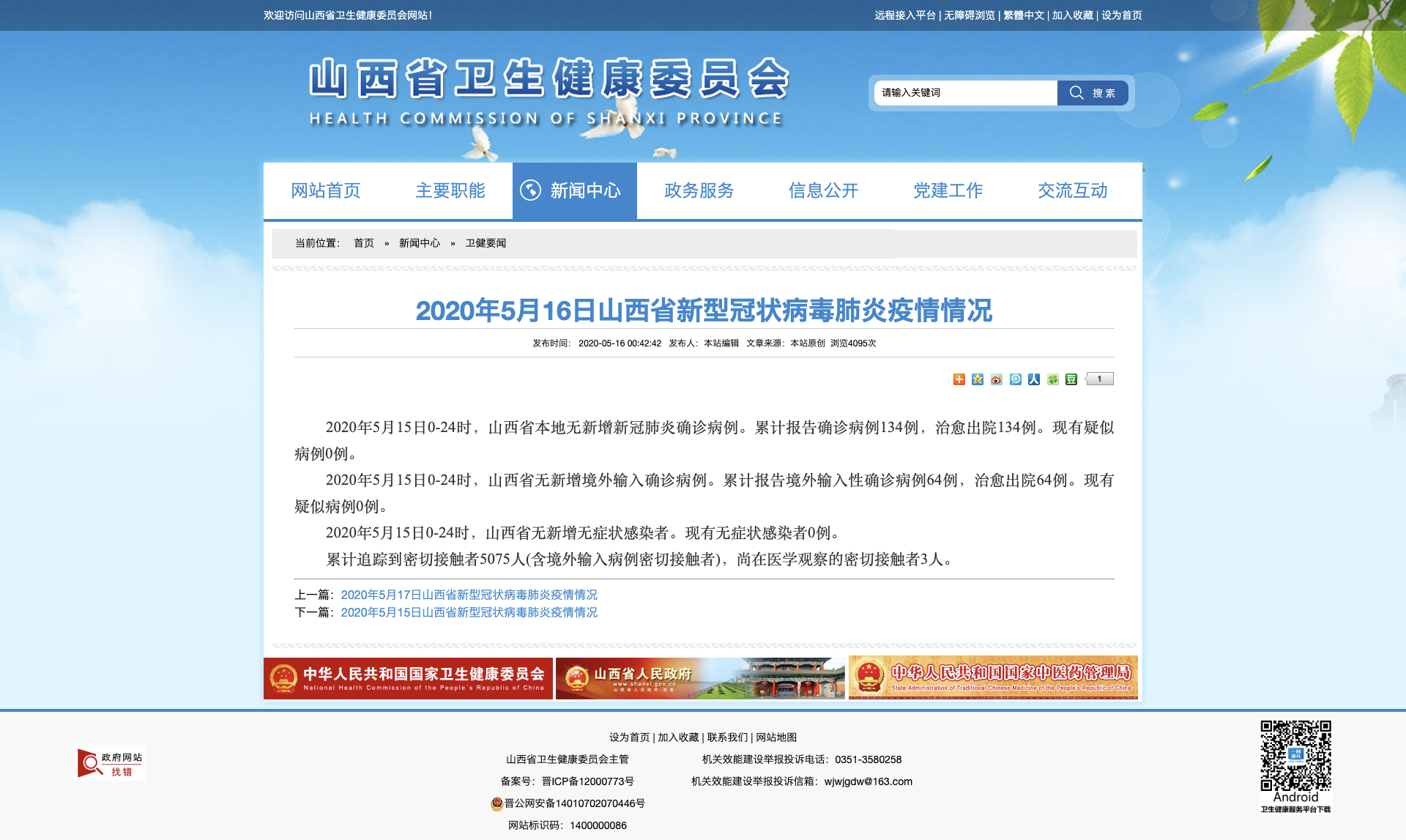Image resolution: width=1406 pixels, height=840 pixels.
Task: Click ICP record 晋ICP备12000773号
Action: click(x=588, y=781)
